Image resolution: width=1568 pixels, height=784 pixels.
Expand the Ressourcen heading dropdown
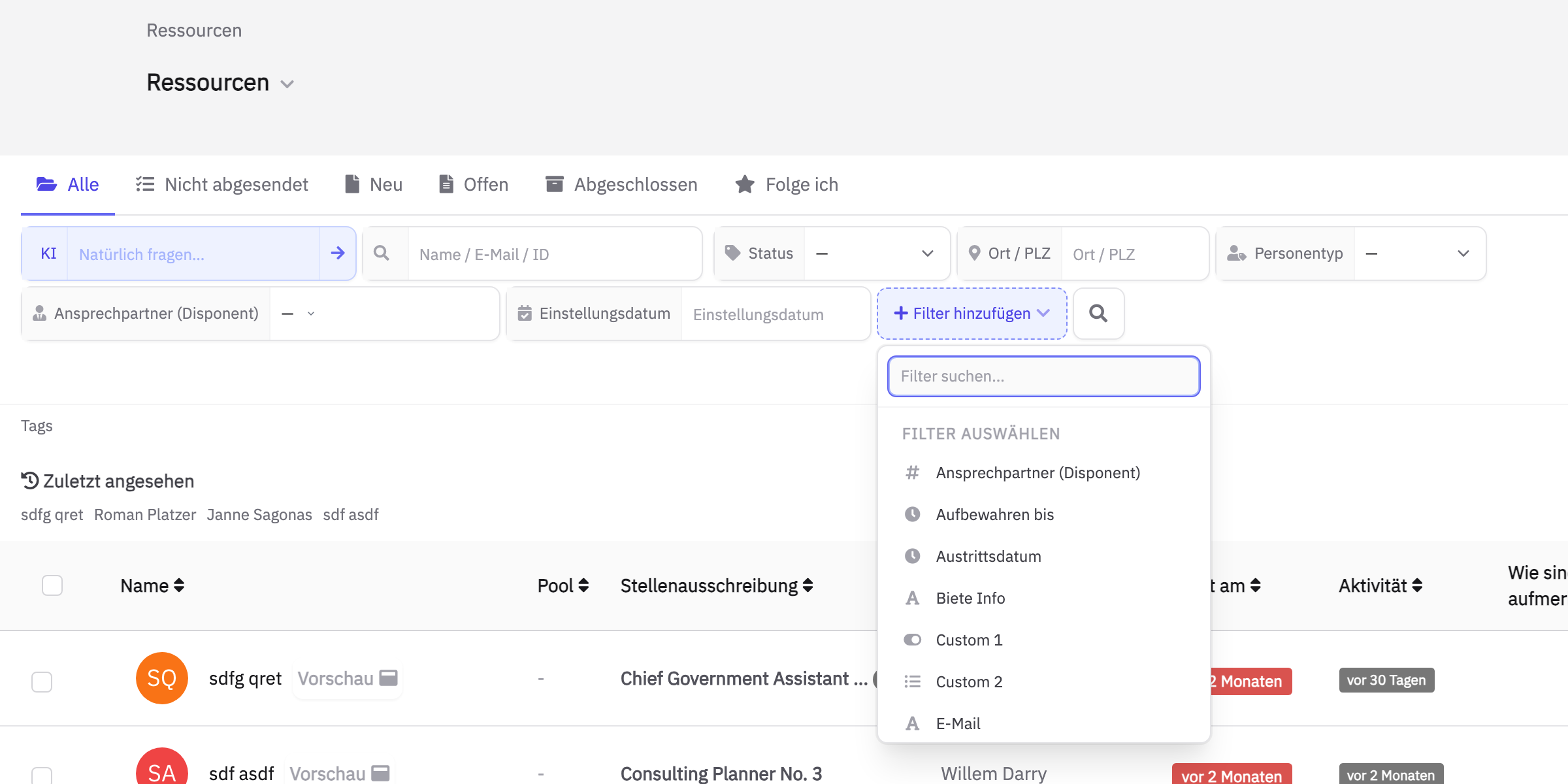coord(287,84)
